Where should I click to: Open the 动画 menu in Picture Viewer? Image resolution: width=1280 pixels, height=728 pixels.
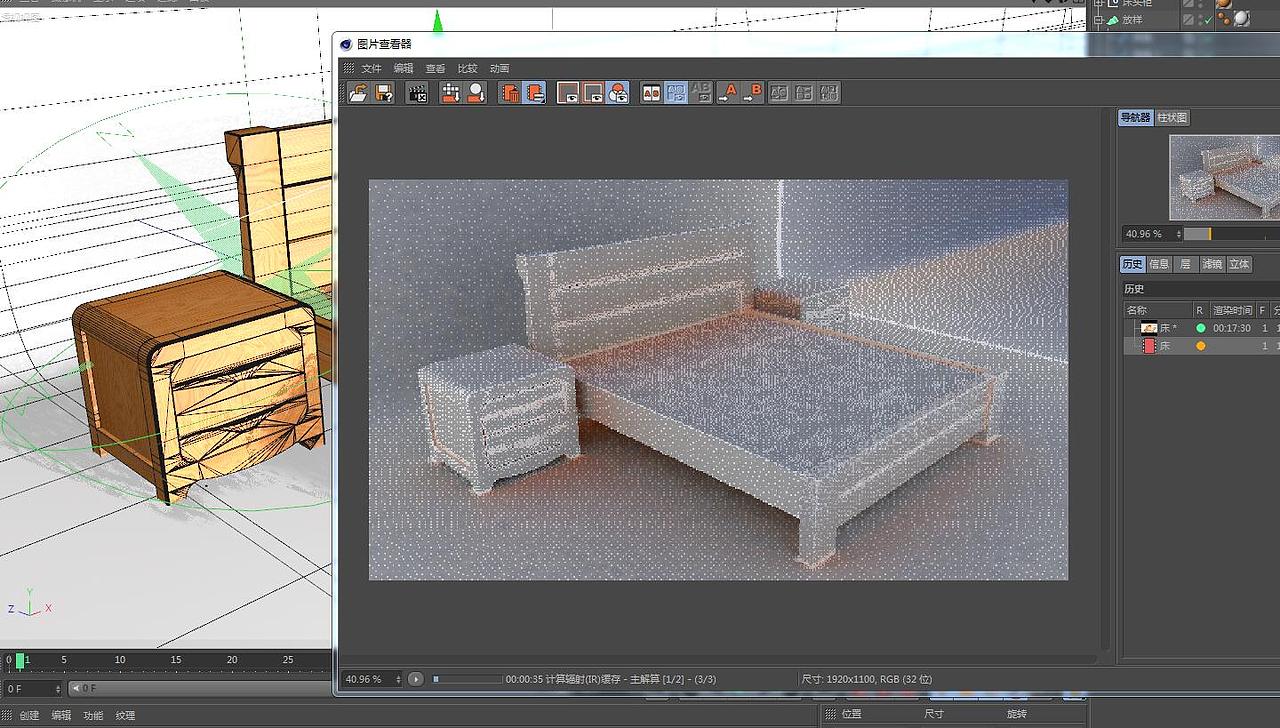point(499,69)
